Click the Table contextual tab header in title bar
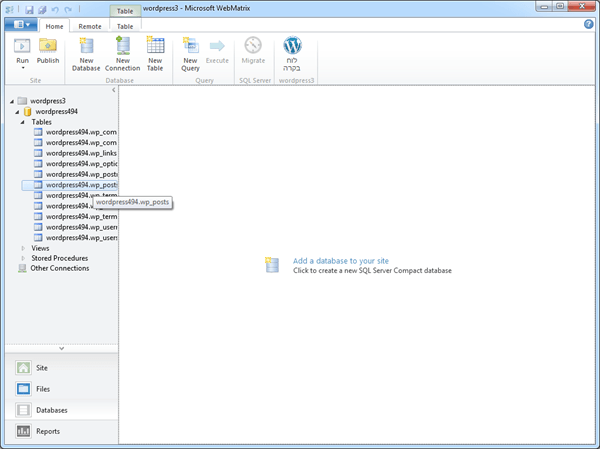 pos(125,11)
